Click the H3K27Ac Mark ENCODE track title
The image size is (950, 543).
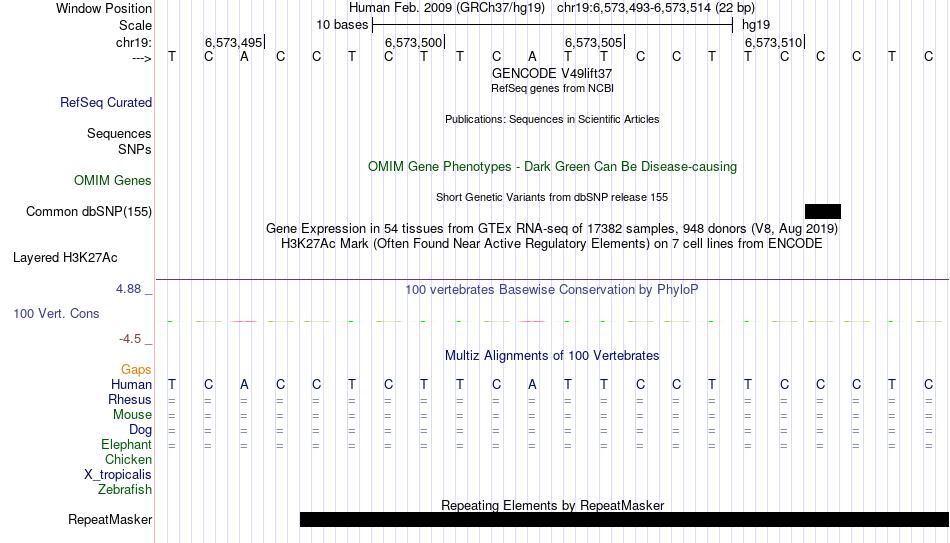pos(552,244)
